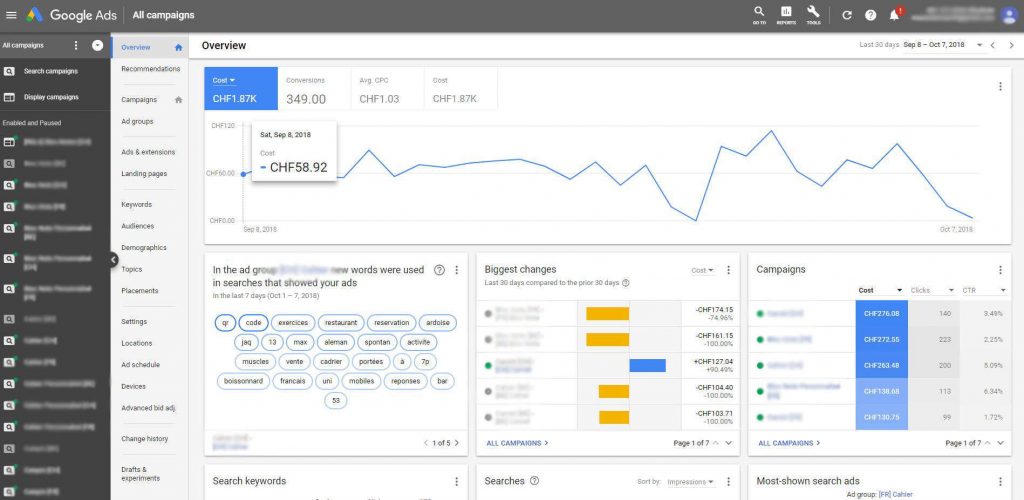Click the 'restaurant' search word chip
1024x500 pixels.
tap(341, 322)
